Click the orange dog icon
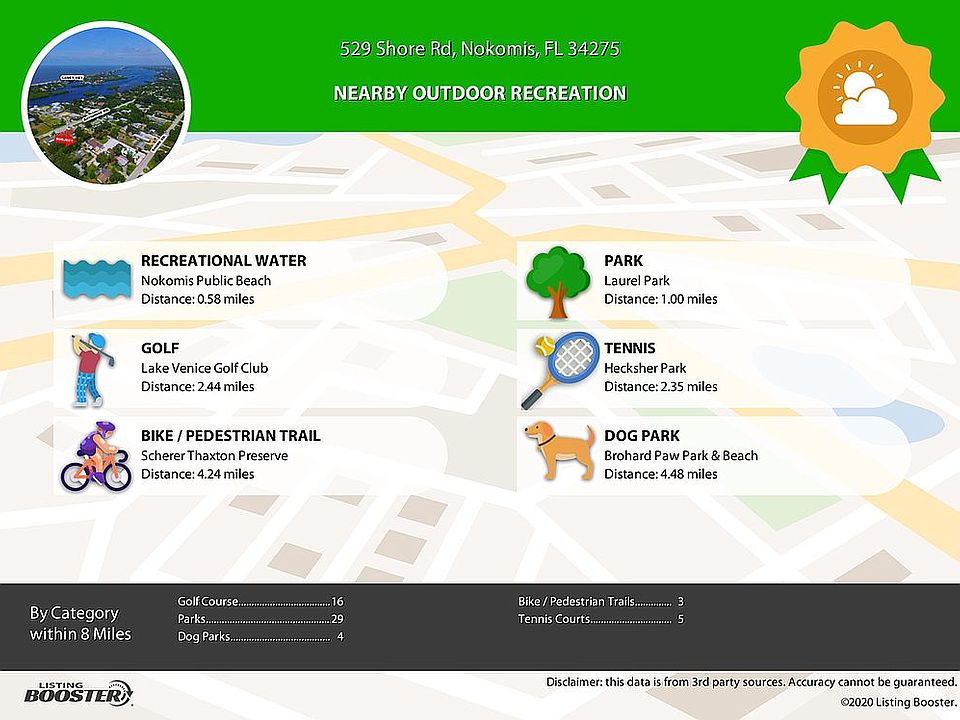The height and width of the screenshot is (720, 960). [x=556, y=450]
